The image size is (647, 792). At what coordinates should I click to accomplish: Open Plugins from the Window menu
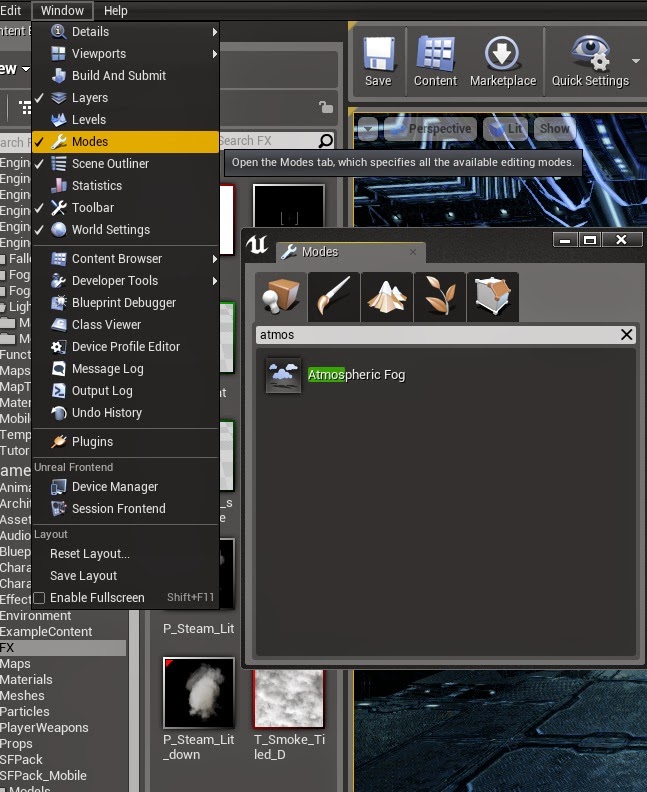125,442
